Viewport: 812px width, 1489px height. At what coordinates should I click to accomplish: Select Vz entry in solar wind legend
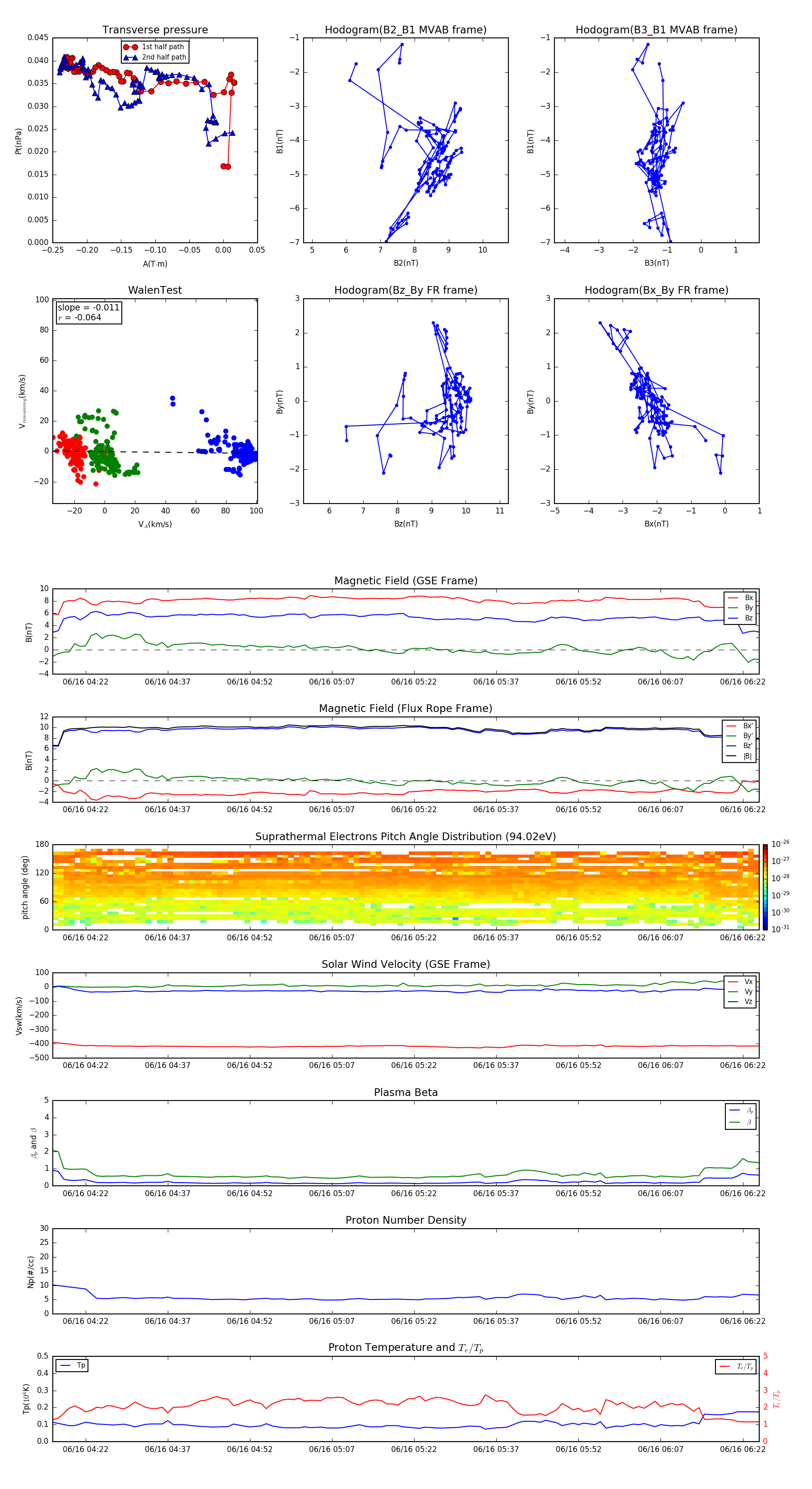(x=740, y=1002)
